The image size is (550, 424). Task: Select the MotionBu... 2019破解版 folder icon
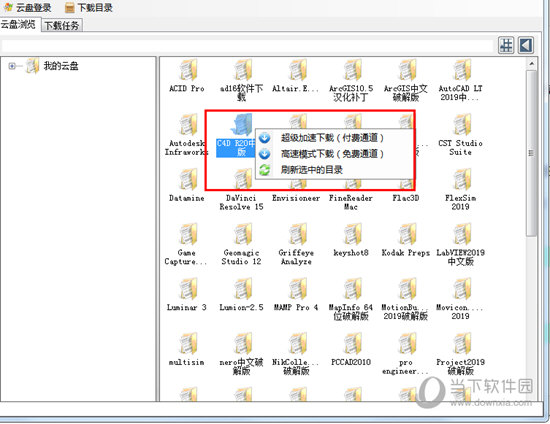pyautogui.click(x=407, y=289)
